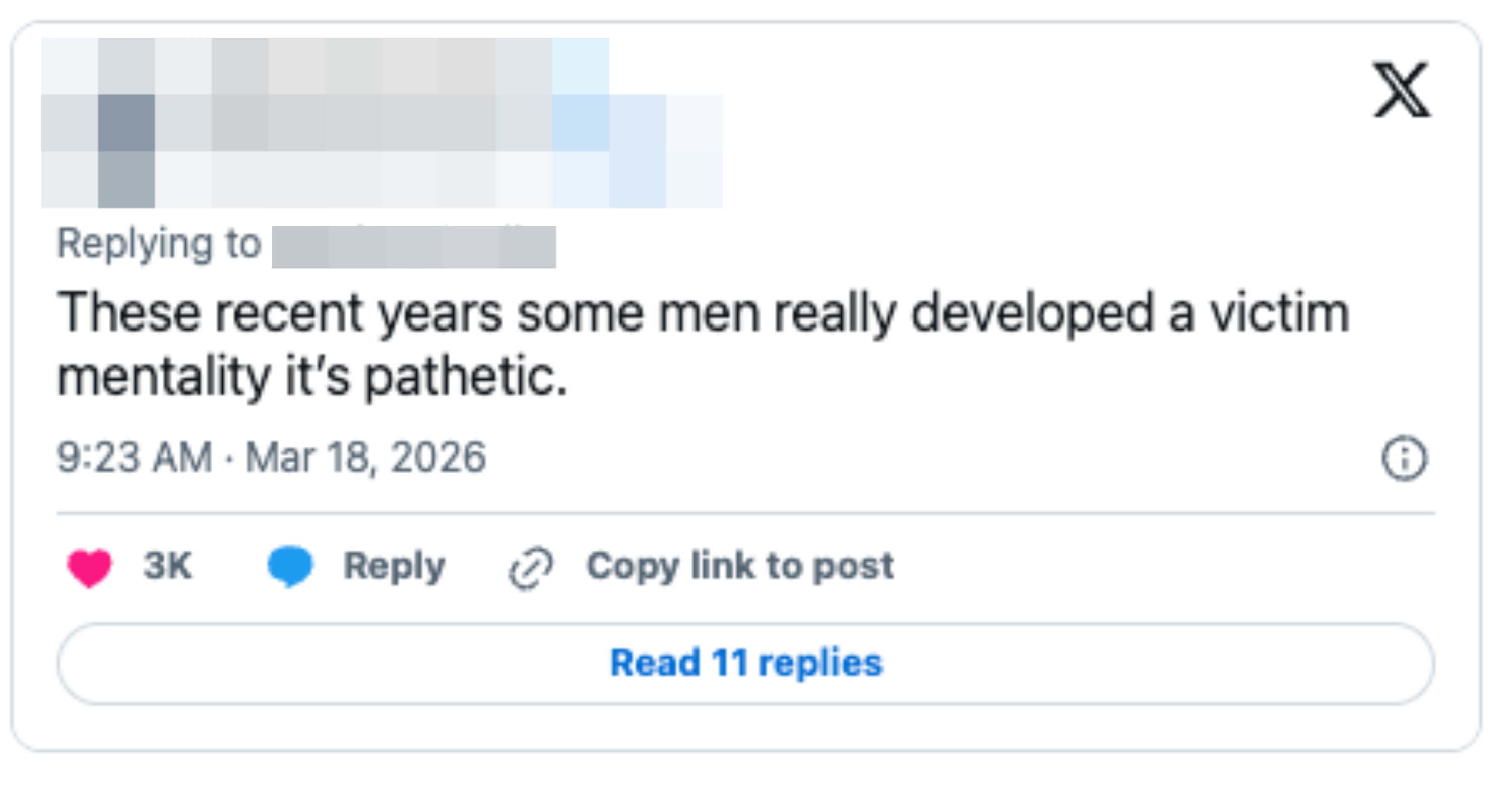The image size is (1512, 786).
Task: Click the X logo icon
Action: [1401, 90]
